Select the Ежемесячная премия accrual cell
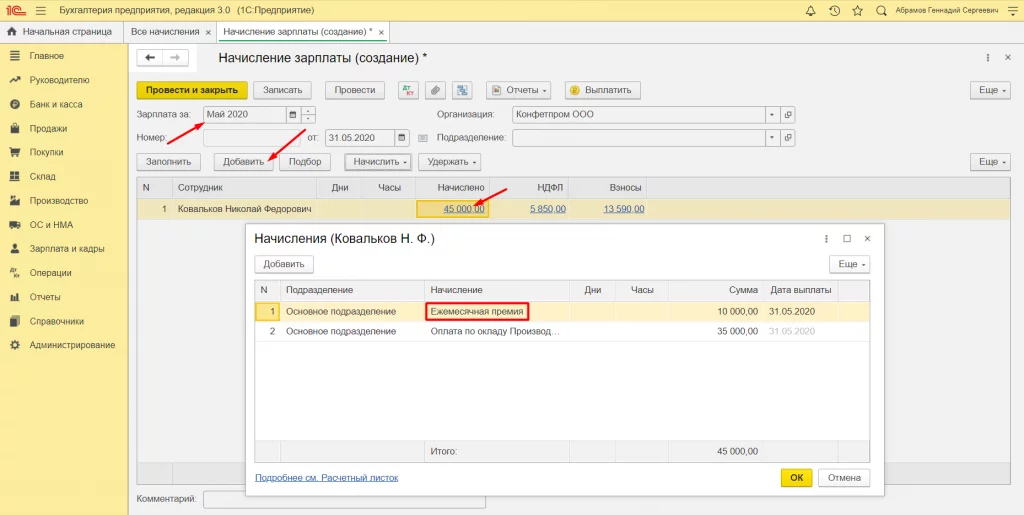The width and height of the screenshot is (1024, 515). [477, 312]
